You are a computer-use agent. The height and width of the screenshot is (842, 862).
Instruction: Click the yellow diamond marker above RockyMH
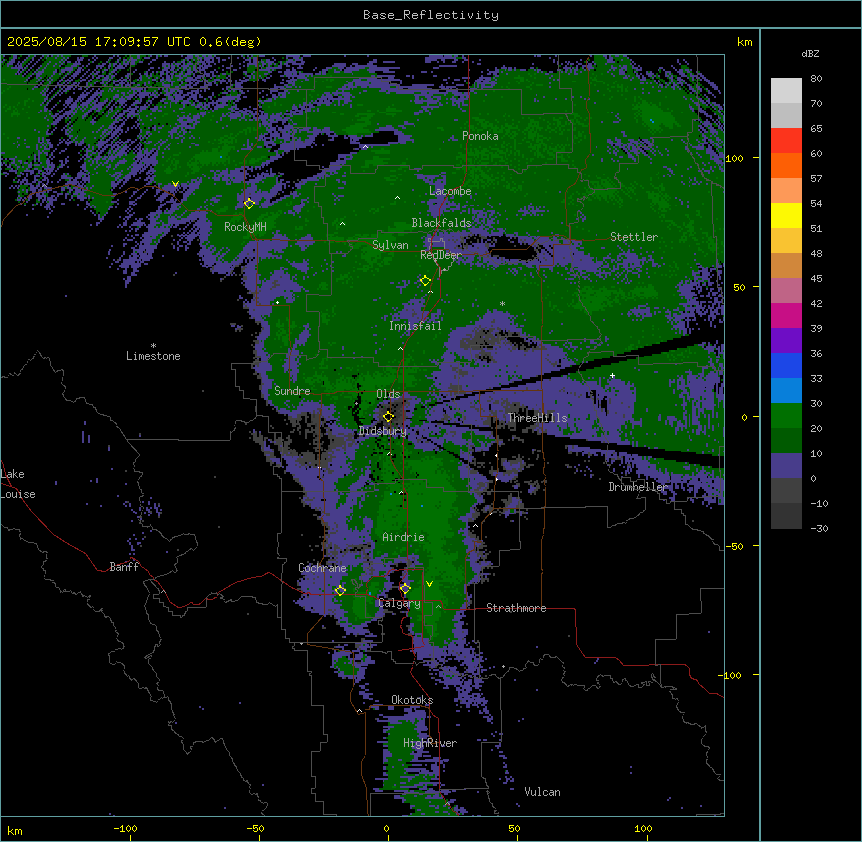click(x=249, y=203)
